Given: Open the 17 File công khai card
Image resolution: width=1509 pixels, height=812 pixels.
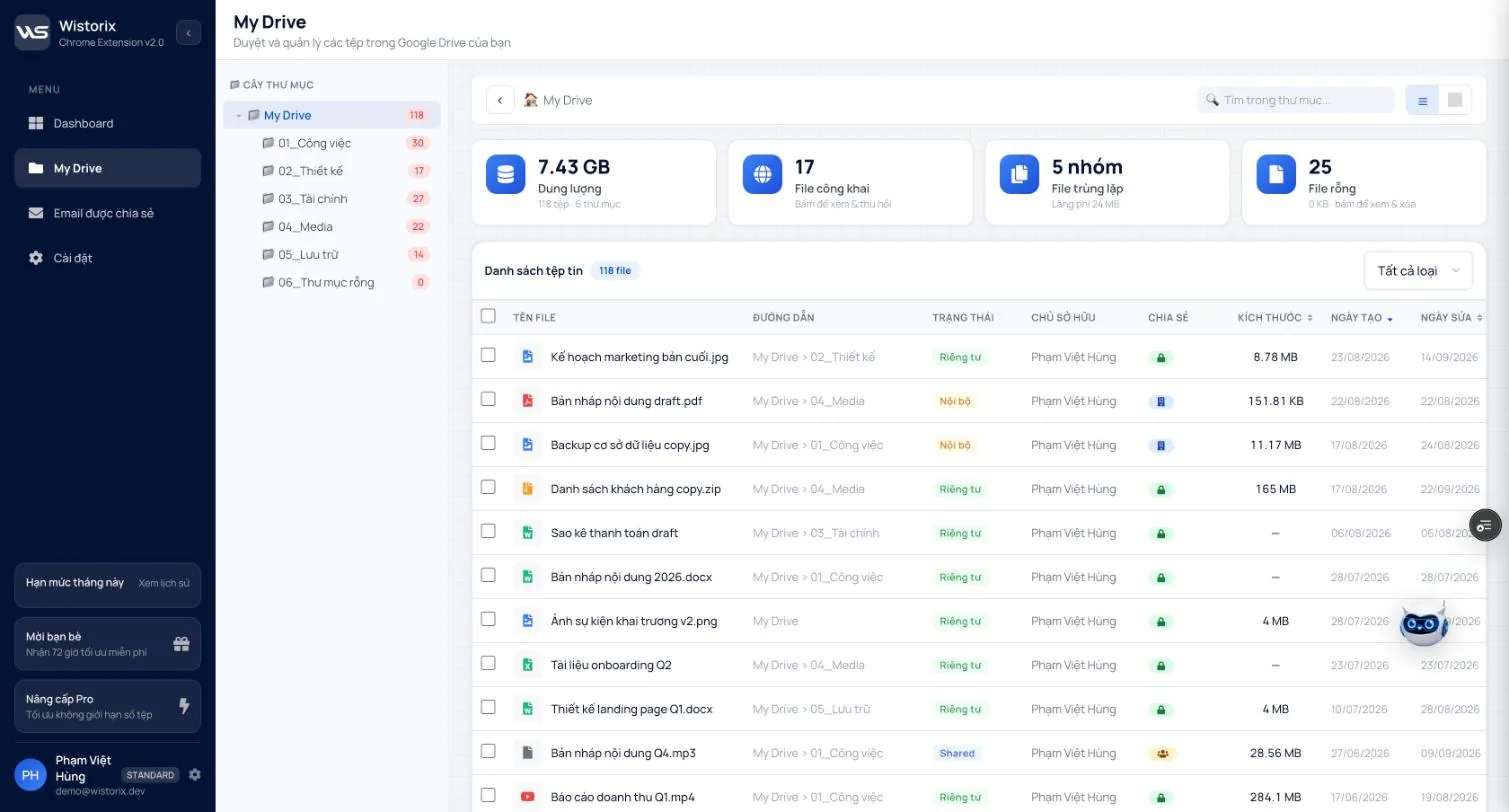Looking at the screenshot, I should pyautogui.click(x=851, y=183).
